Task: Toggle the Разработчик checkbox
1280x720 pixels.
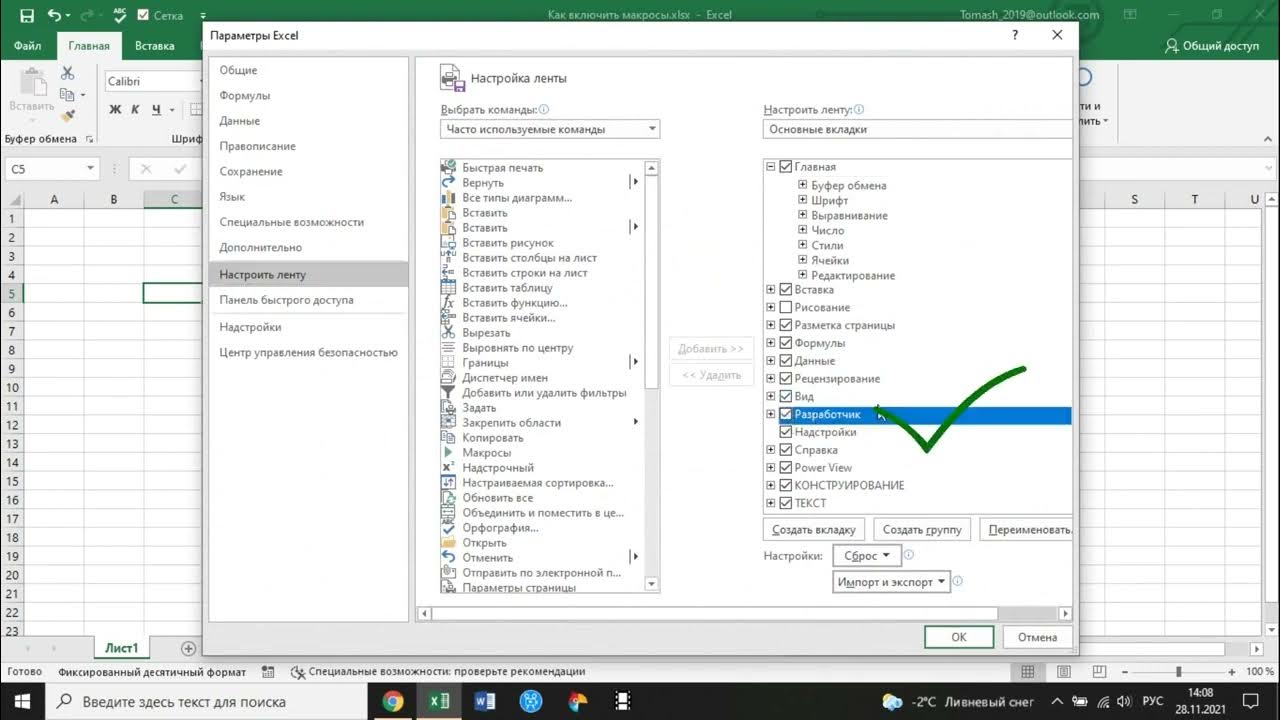Action: (785, 414)
